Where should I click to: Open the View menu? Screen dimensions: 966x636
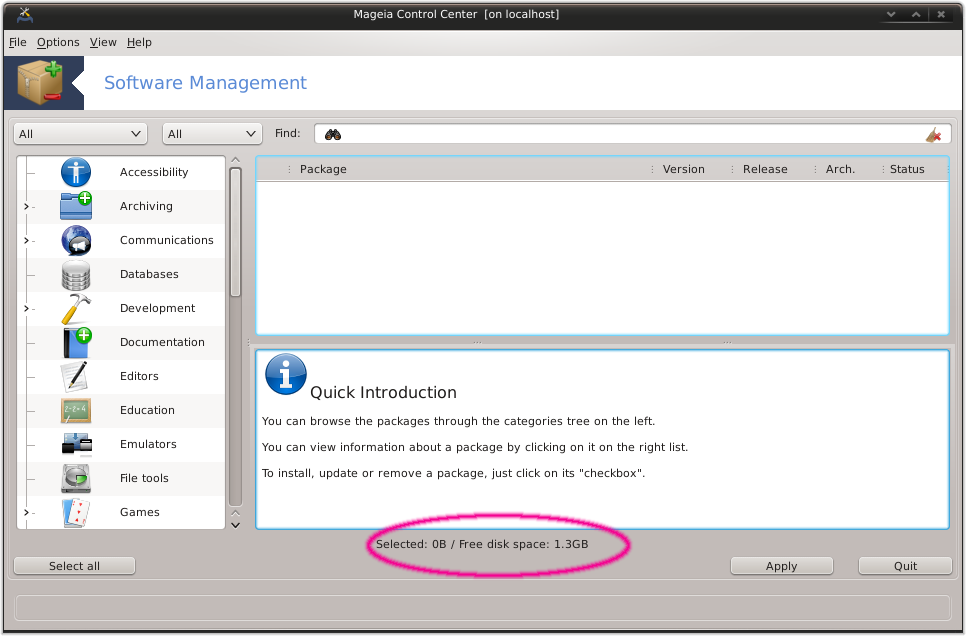[x=103, y=42]
